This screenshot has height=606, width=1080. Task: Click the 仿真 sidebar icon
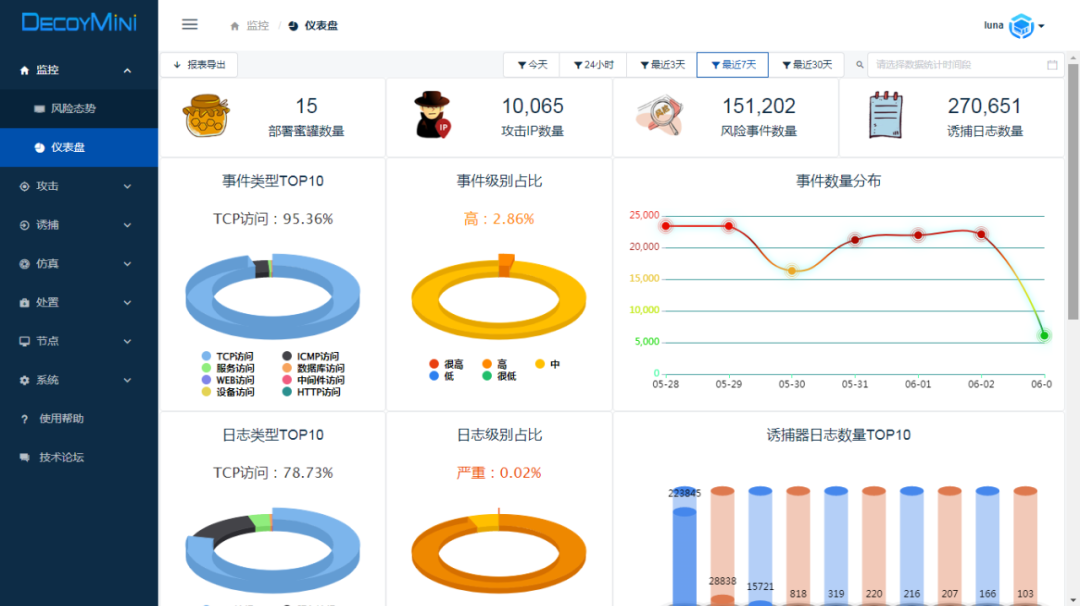(x=25, y=264)
